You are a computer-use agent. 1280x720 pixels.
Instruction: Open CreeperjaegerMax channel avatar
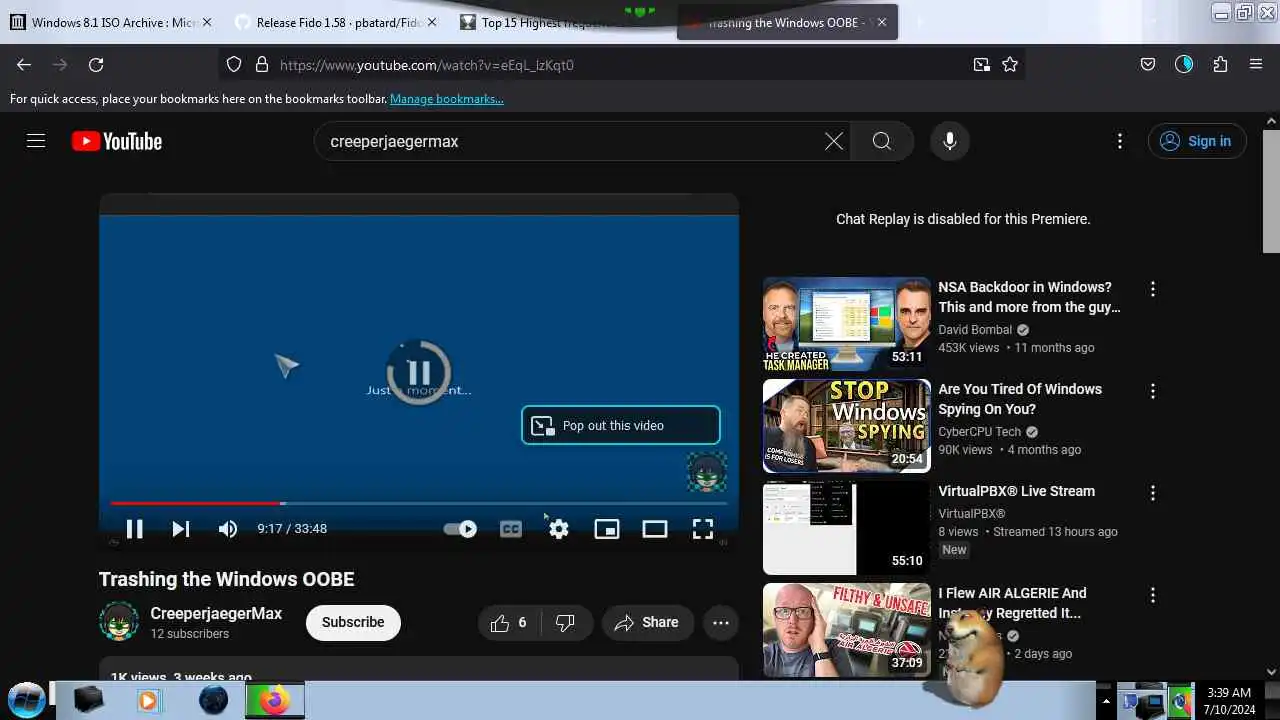(119, 621)
